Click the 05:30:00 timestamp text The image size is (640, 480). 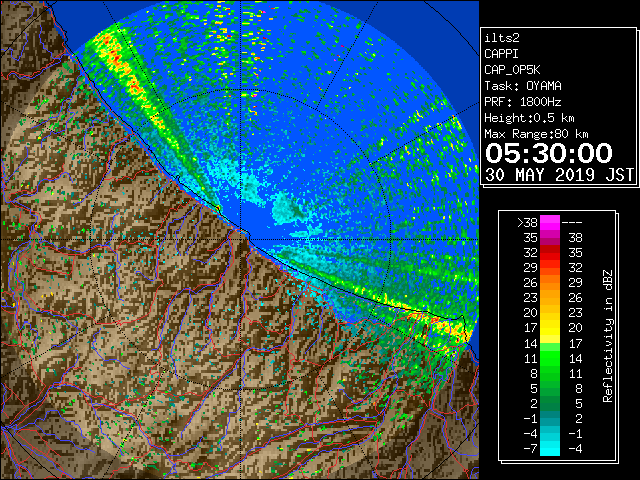coord(549,153)
